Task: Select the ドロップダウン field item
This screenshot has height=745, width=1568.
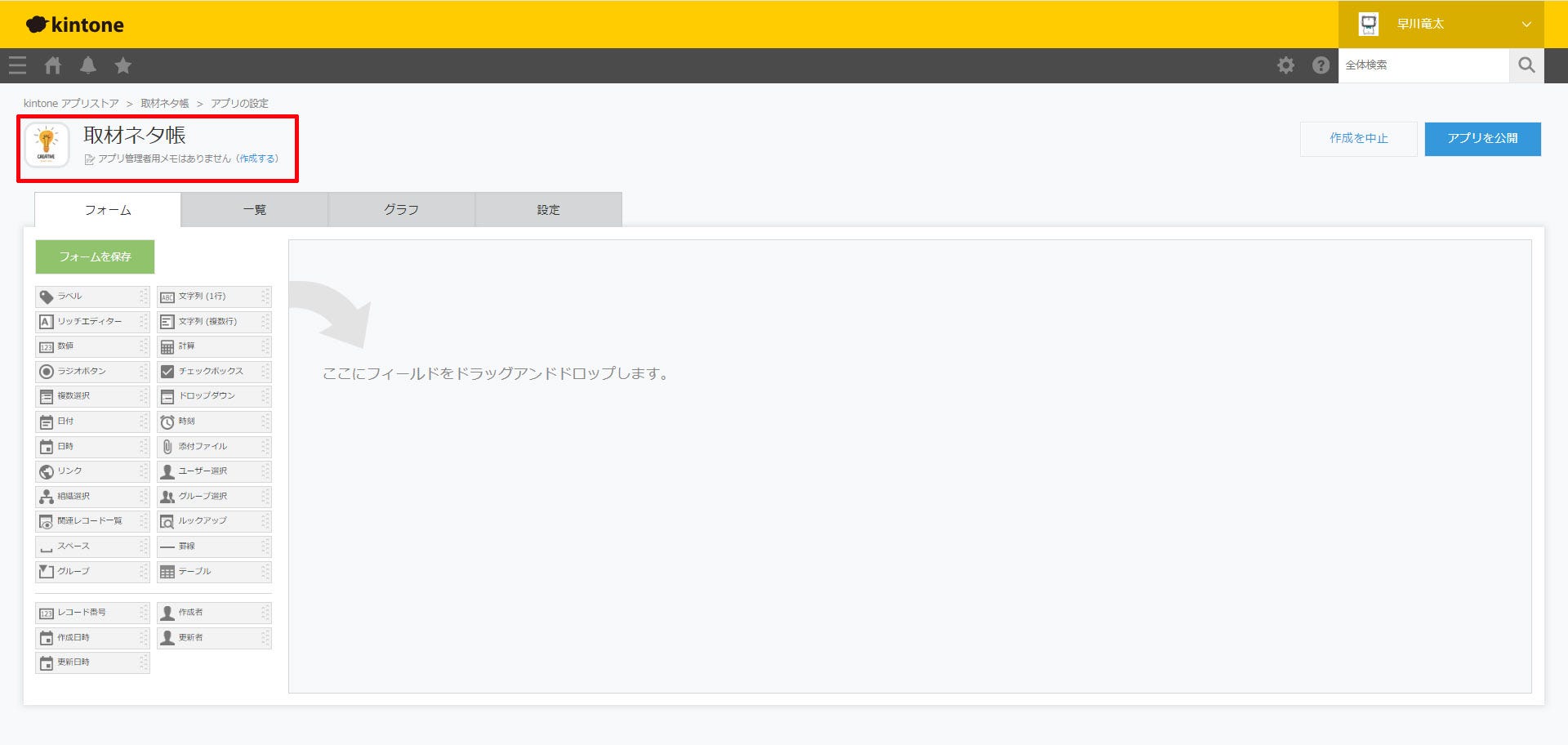Action: pyautogui.click(x=214, y=396)
